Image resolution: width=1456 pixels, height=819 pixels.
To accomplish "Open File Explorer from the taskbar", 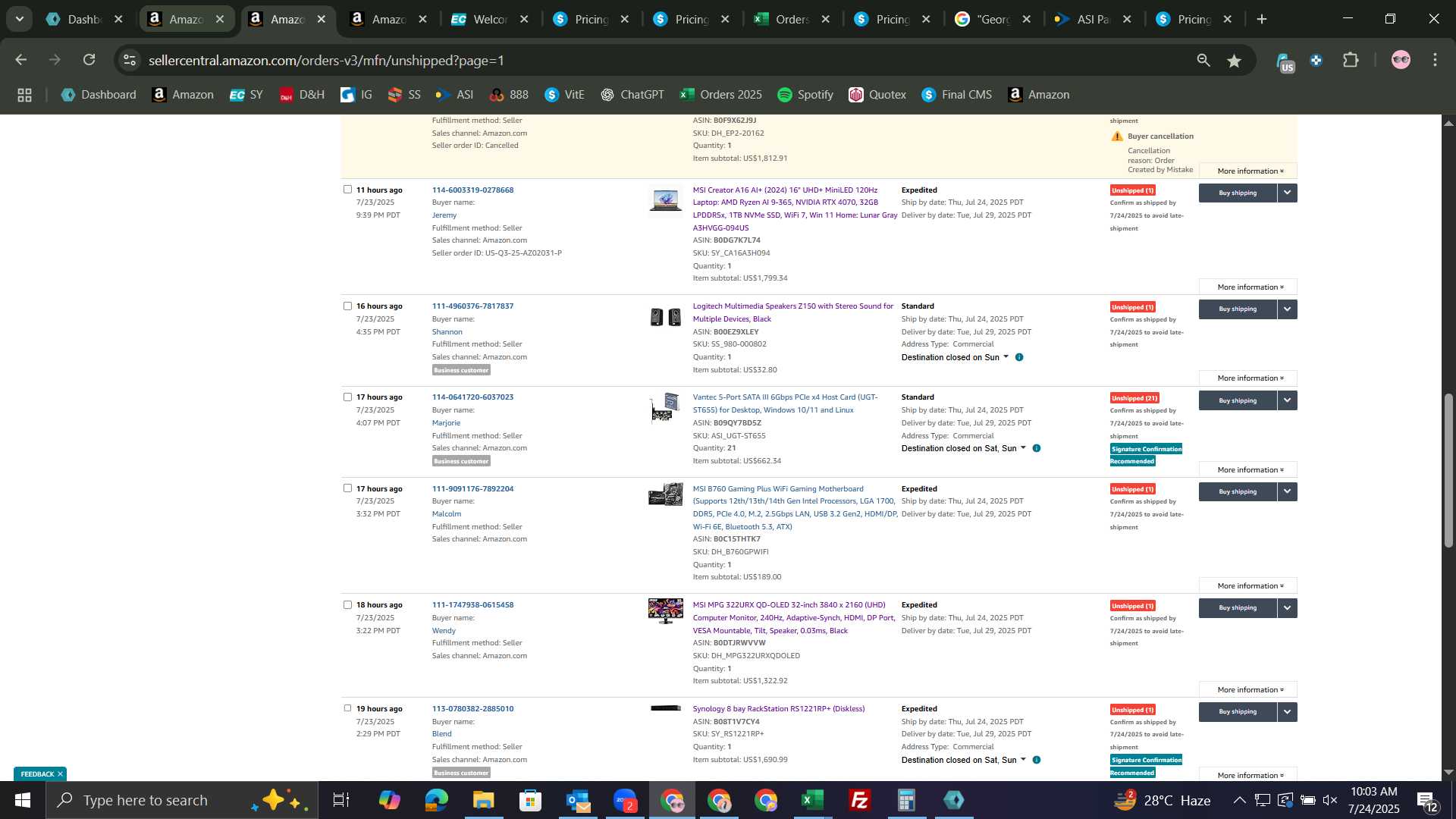I will tap(483, 800).
